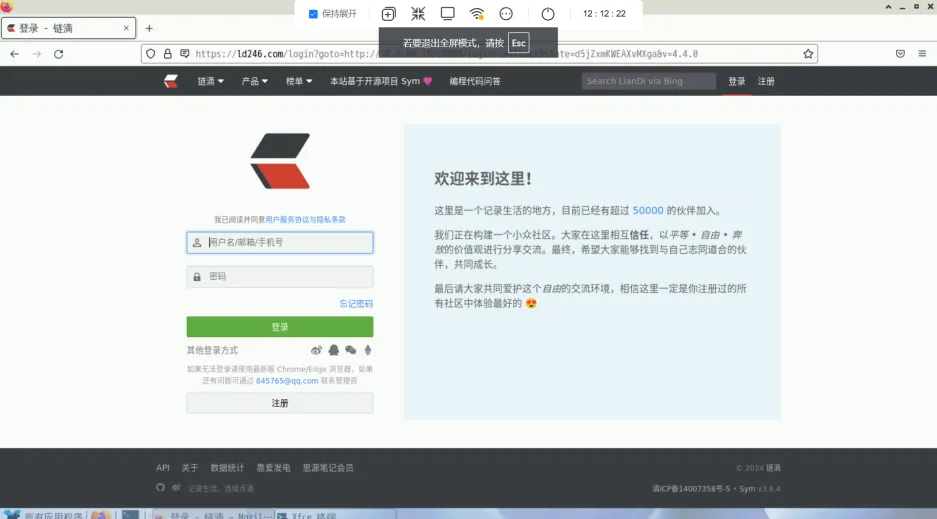Image resolution: width=937 pixels, height=519 pixels.
Task: Open the 数据统计 footer link
Action: (227, 468)
